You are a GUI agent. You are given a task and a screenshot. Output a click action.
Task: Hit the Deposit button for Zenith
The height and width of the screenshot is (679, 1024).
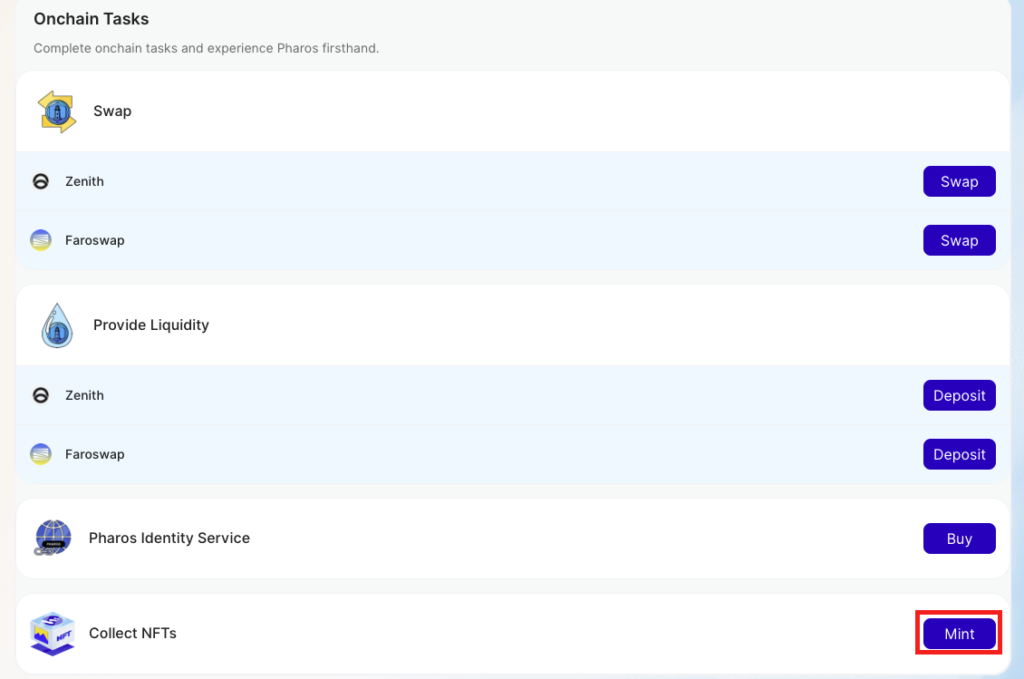(x=959, y=396)
